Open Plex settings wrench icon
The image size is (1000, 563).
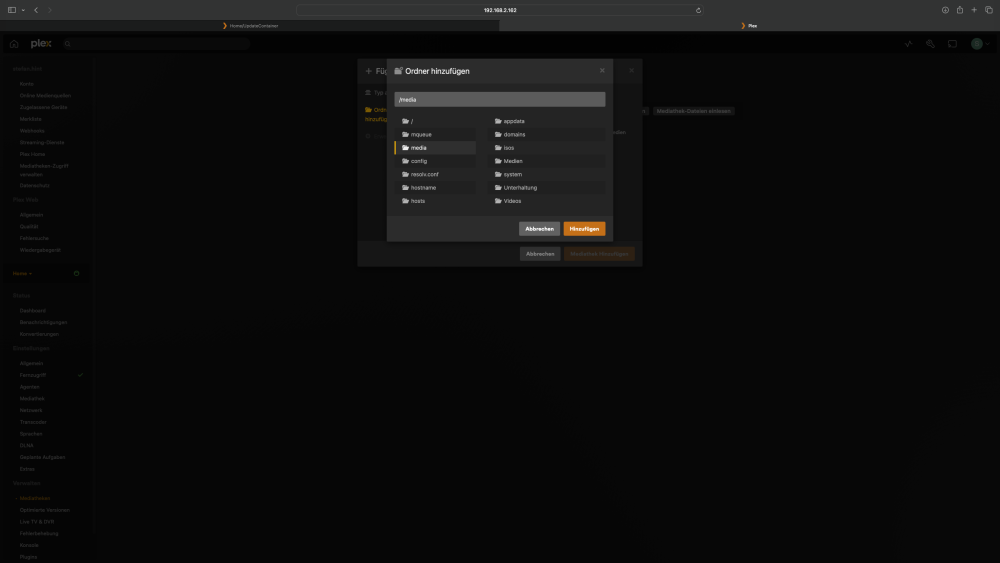point(930,43)
